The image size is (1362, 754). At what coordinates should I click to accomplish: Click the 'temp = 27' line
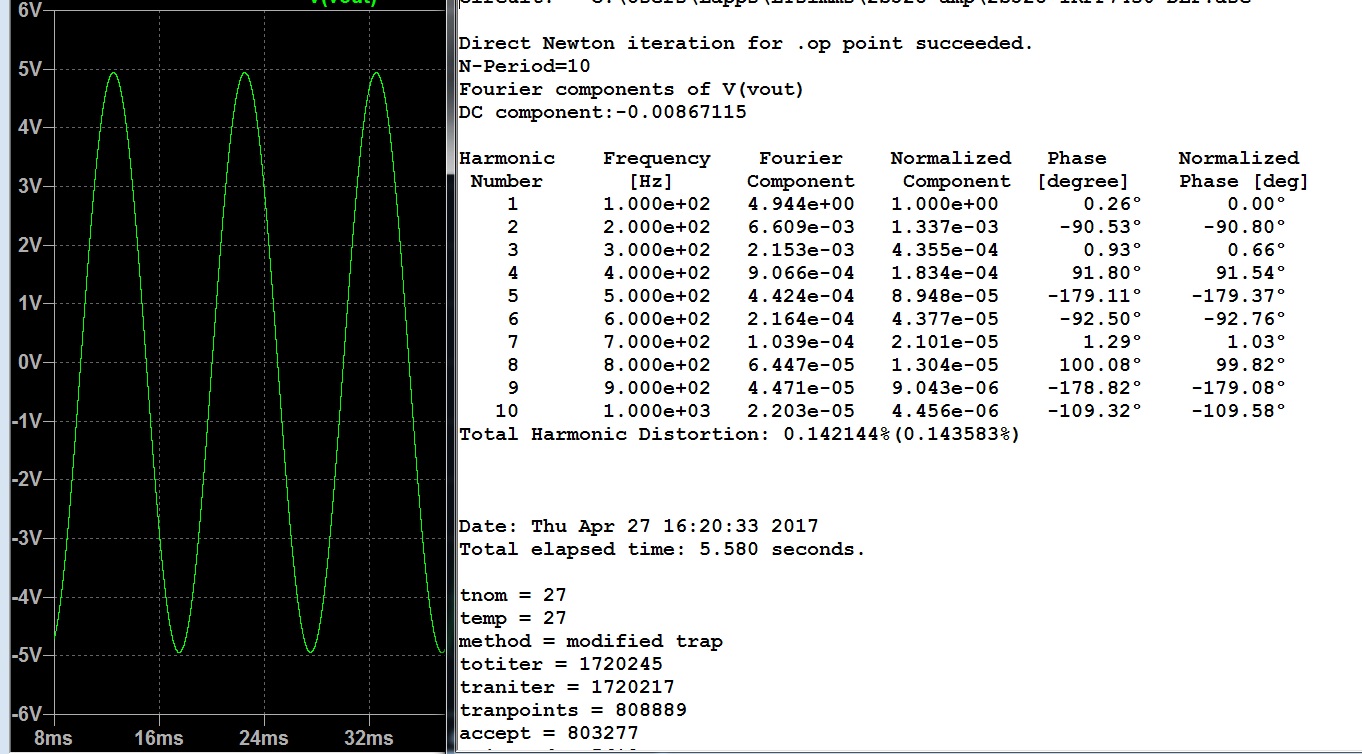tap(512, 618)
